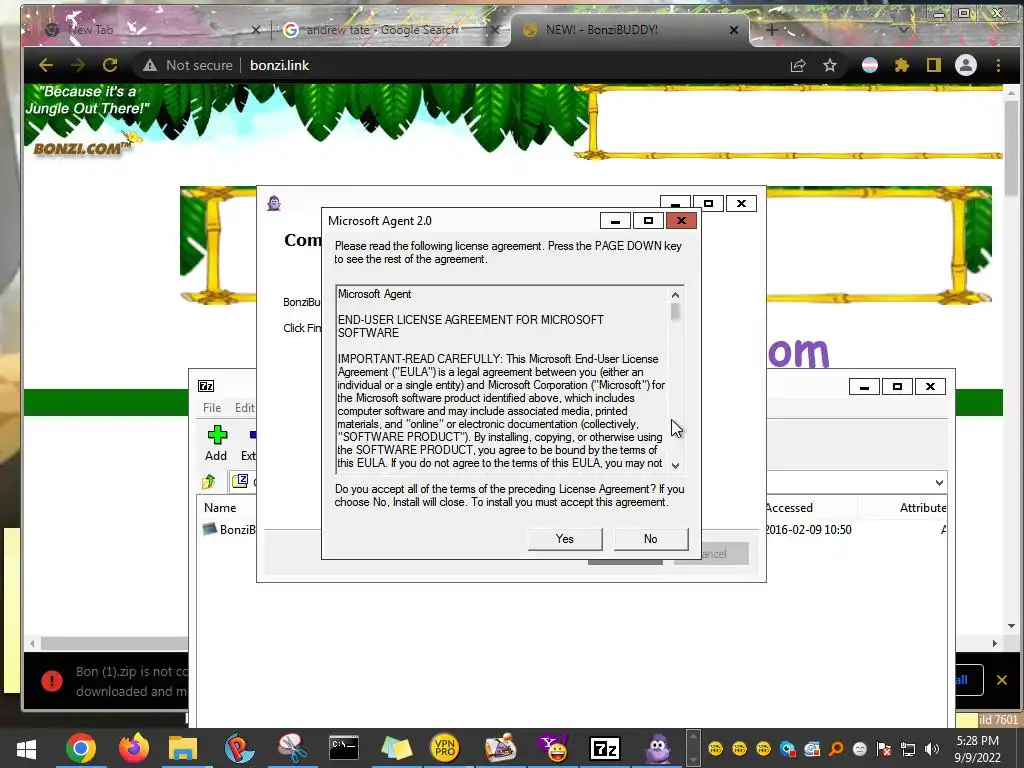Click the license scrollbar down arrow

pyautogui.click(x=675, y=465)
